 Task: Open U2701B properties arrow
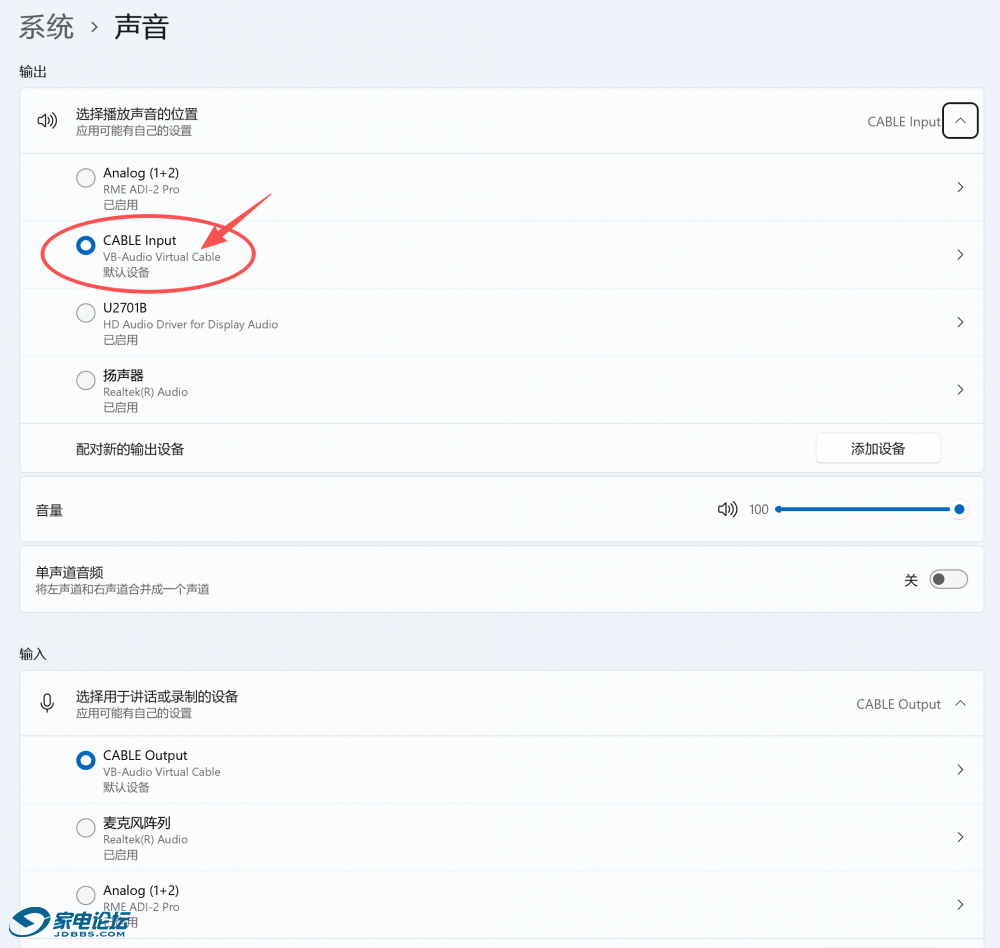[960, 322]
